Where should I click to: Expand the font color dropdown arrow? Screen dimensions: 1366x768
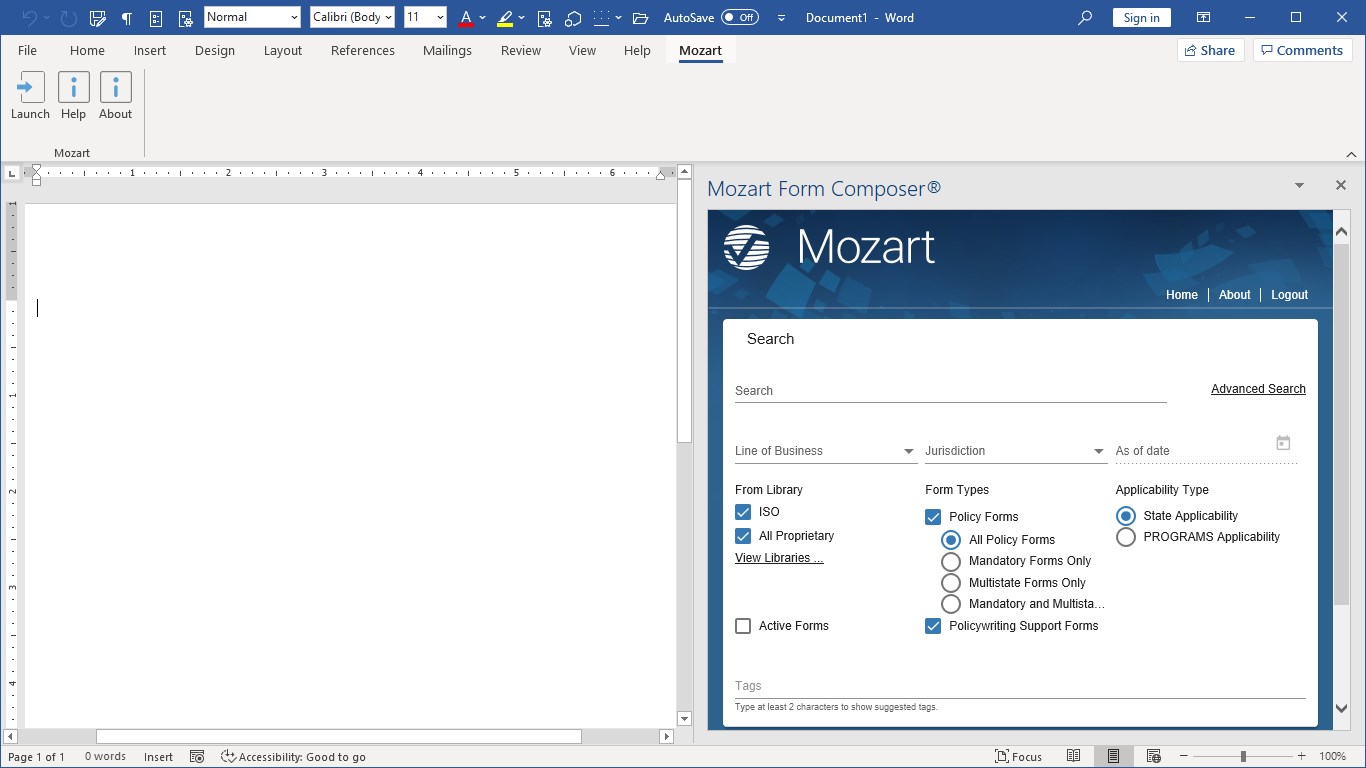(482, 18)
